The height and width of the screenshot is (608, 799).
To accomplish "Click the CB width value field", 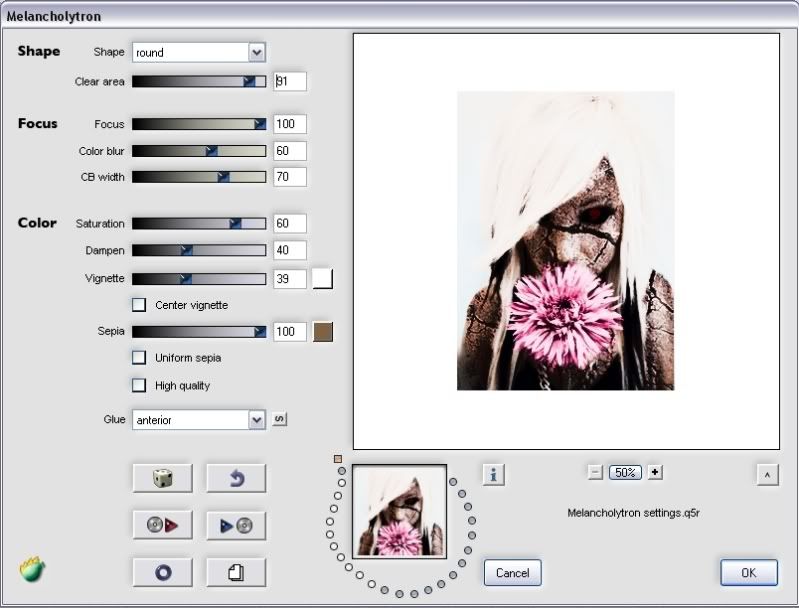I will click(290, 177).
